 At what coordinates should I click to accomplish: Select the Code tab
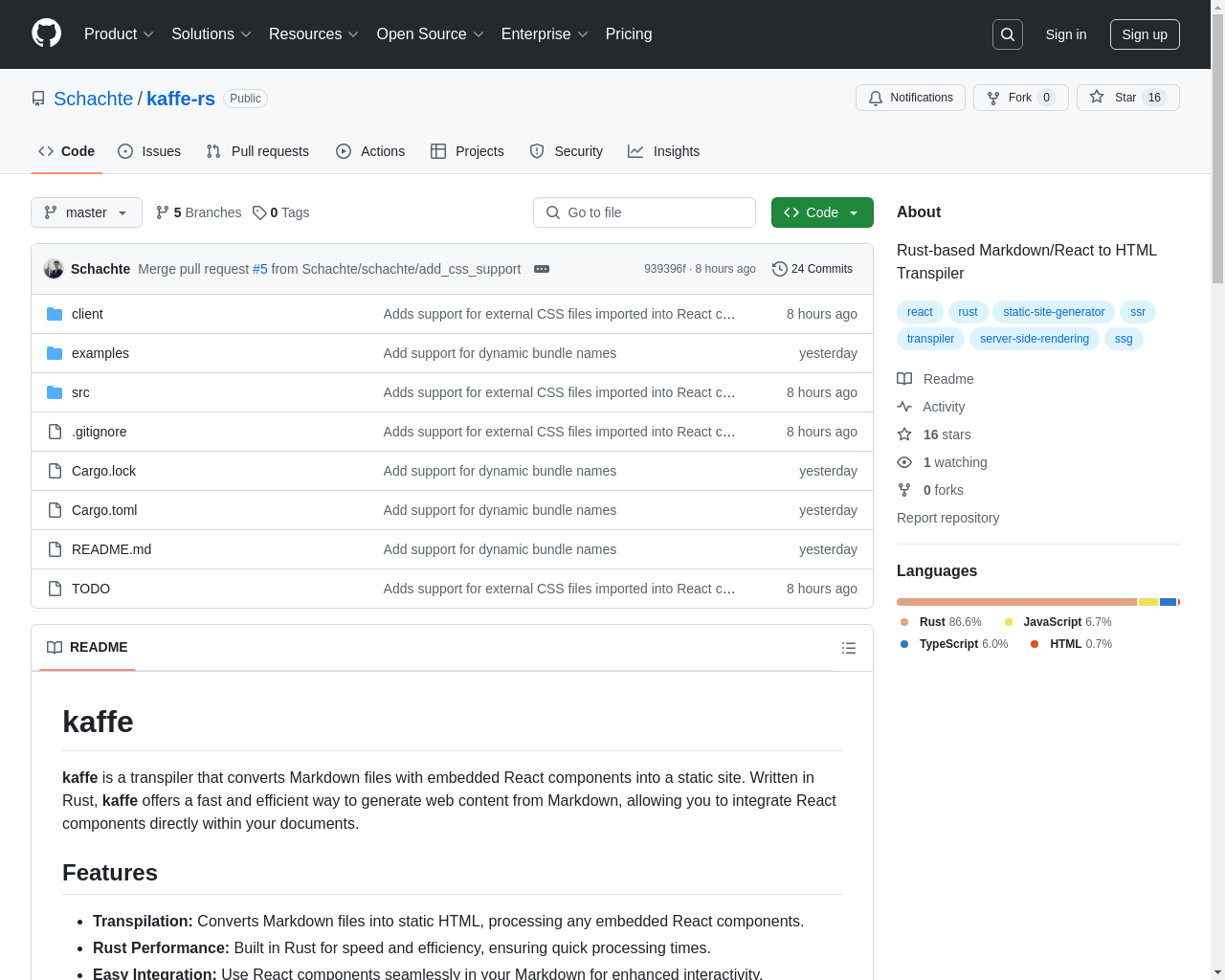[x=67, y=151]
